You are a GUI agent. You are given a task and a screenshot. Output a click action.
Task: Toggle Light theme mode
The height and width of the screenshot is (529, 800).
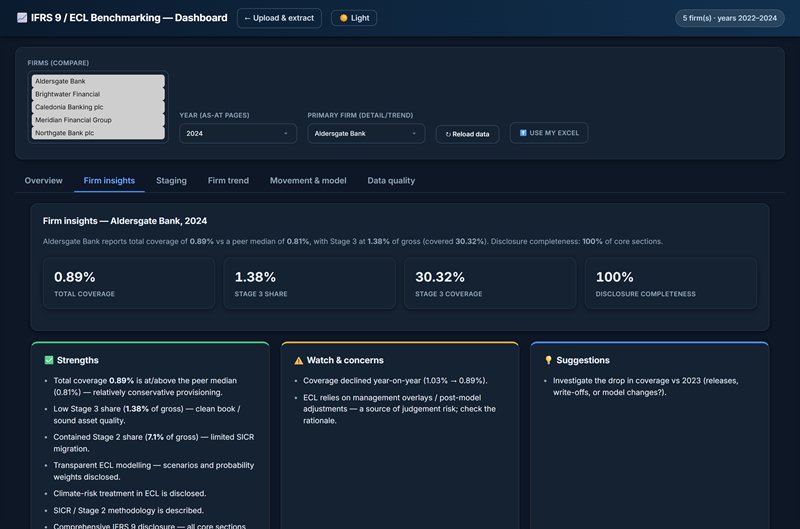pos(354,18)
